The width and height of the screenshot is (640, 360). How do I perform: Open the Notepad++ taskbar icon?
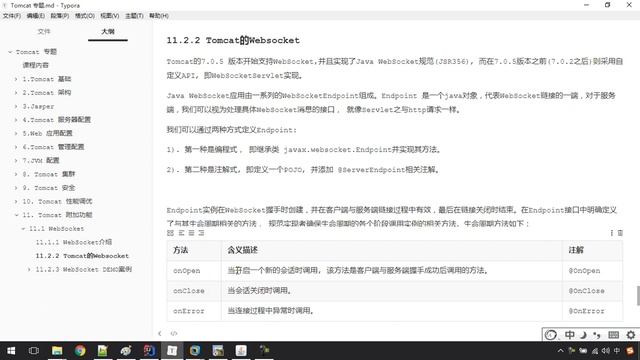click(102, 351)
